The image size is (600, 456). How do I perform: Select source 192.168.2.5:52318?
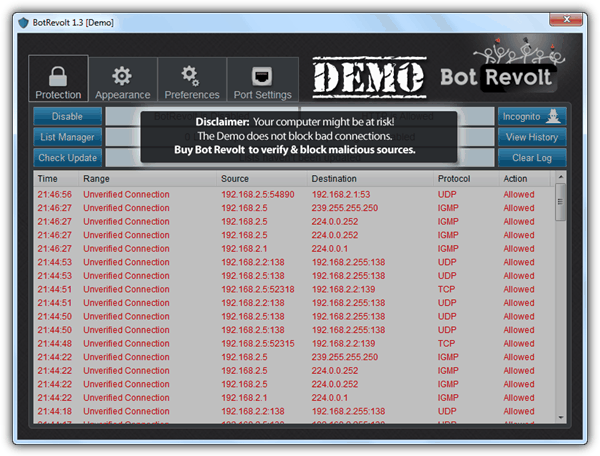click(258, 289)
